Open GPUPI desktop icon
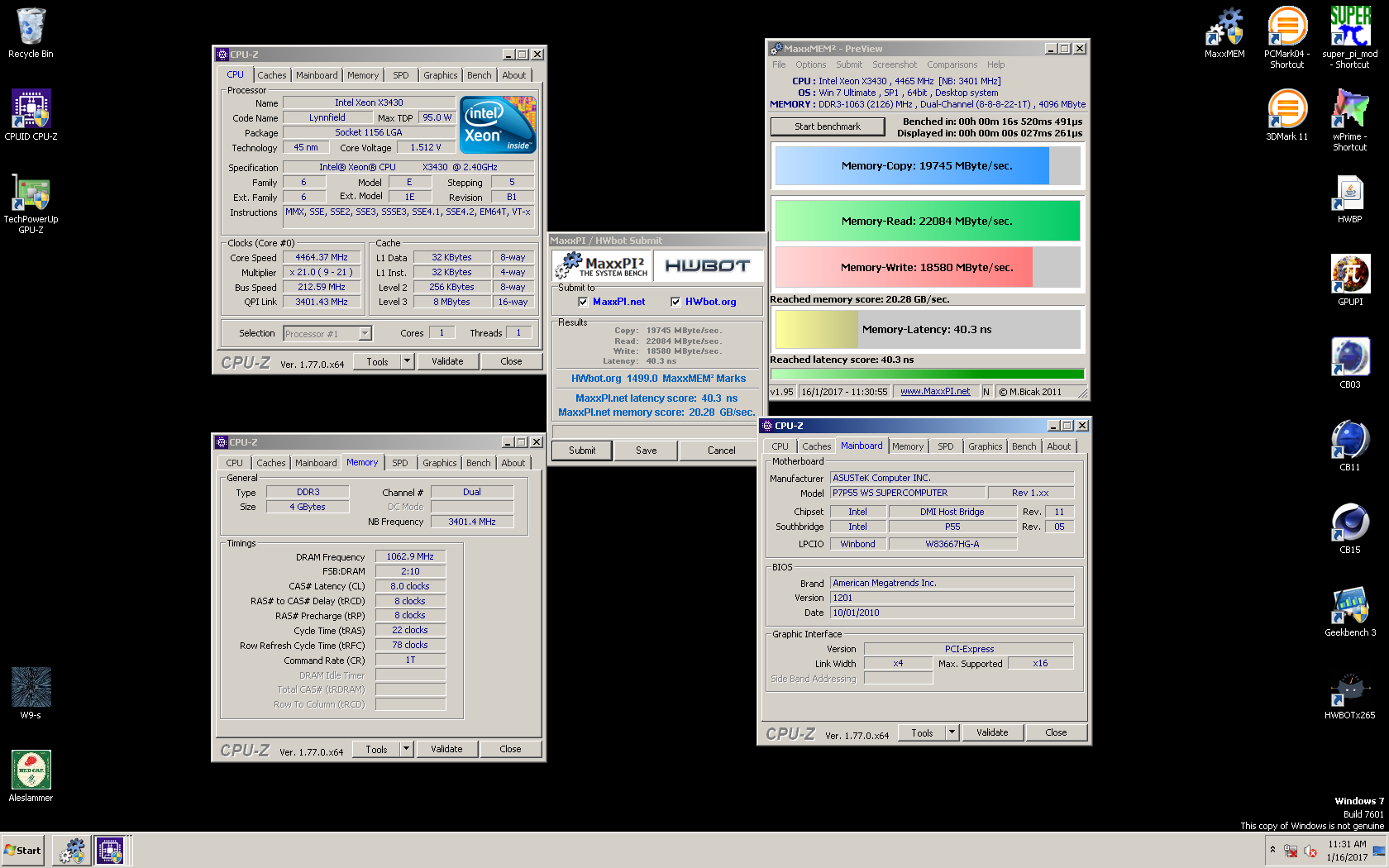 (1350, 280)
